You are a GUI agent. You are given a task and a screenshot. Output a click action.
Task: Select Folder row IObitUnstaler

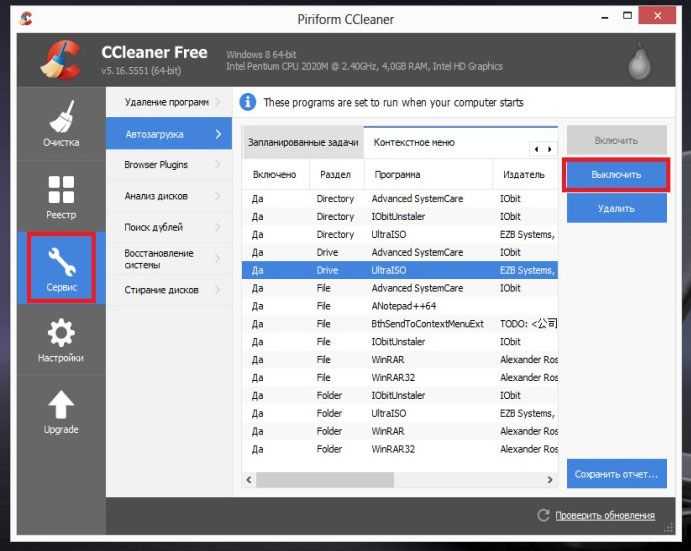click(x=400, y=395)
